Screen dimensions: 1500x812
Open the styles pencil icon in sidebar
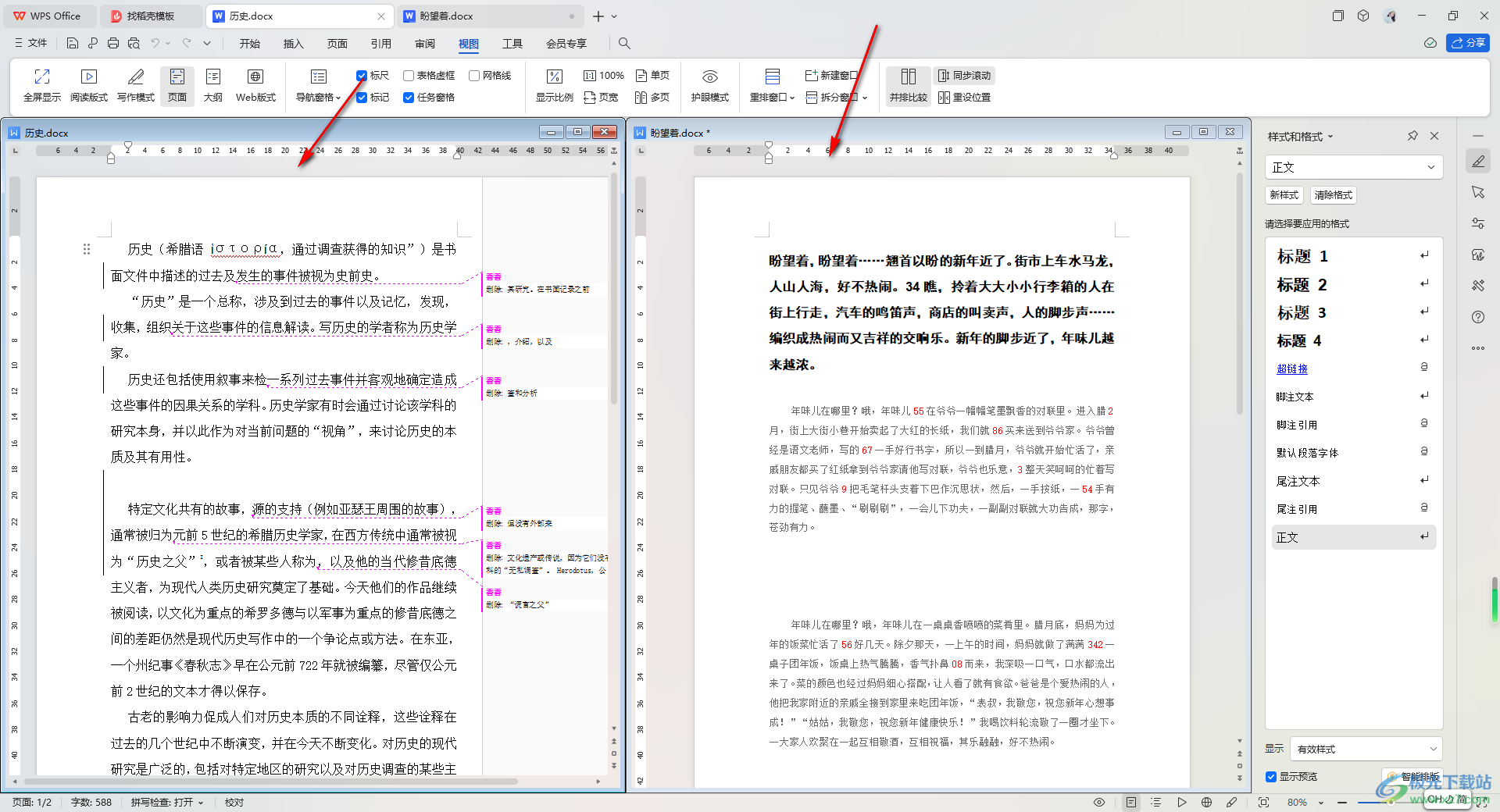[x=1478, y=162]
